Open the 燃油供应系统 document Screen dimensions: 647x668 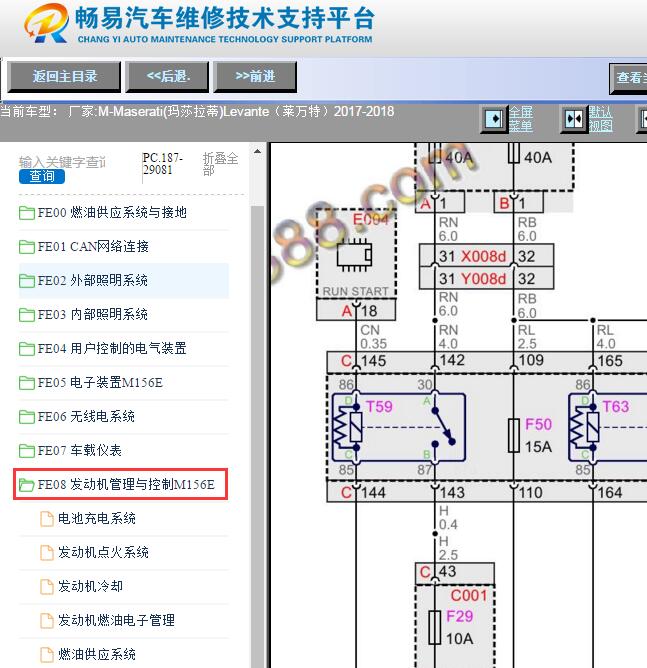[97, 654]
